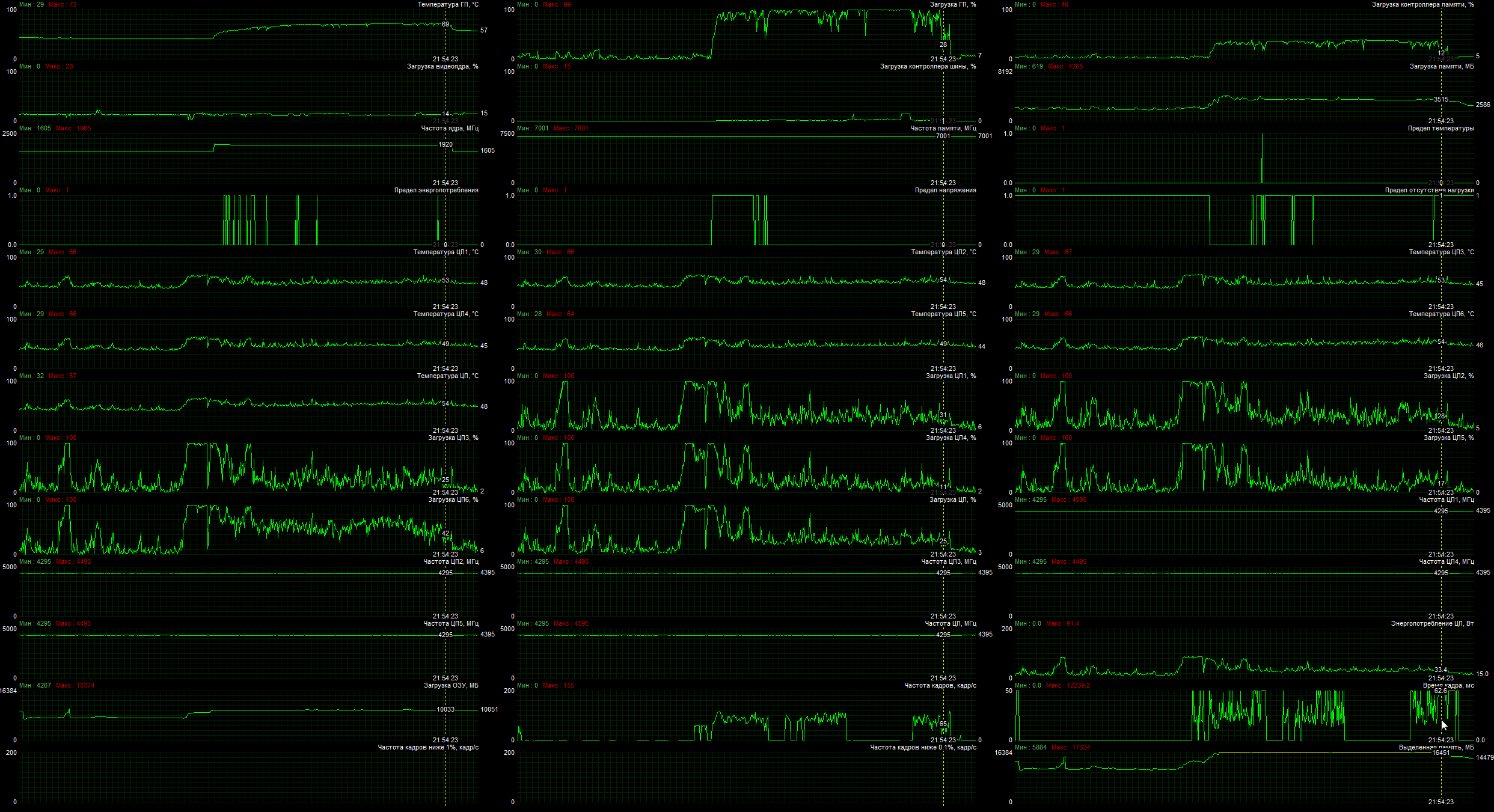Click the 'Предел напряжения' graph title
Viewport: 1494px width, 812px height.
click(946, 190)
